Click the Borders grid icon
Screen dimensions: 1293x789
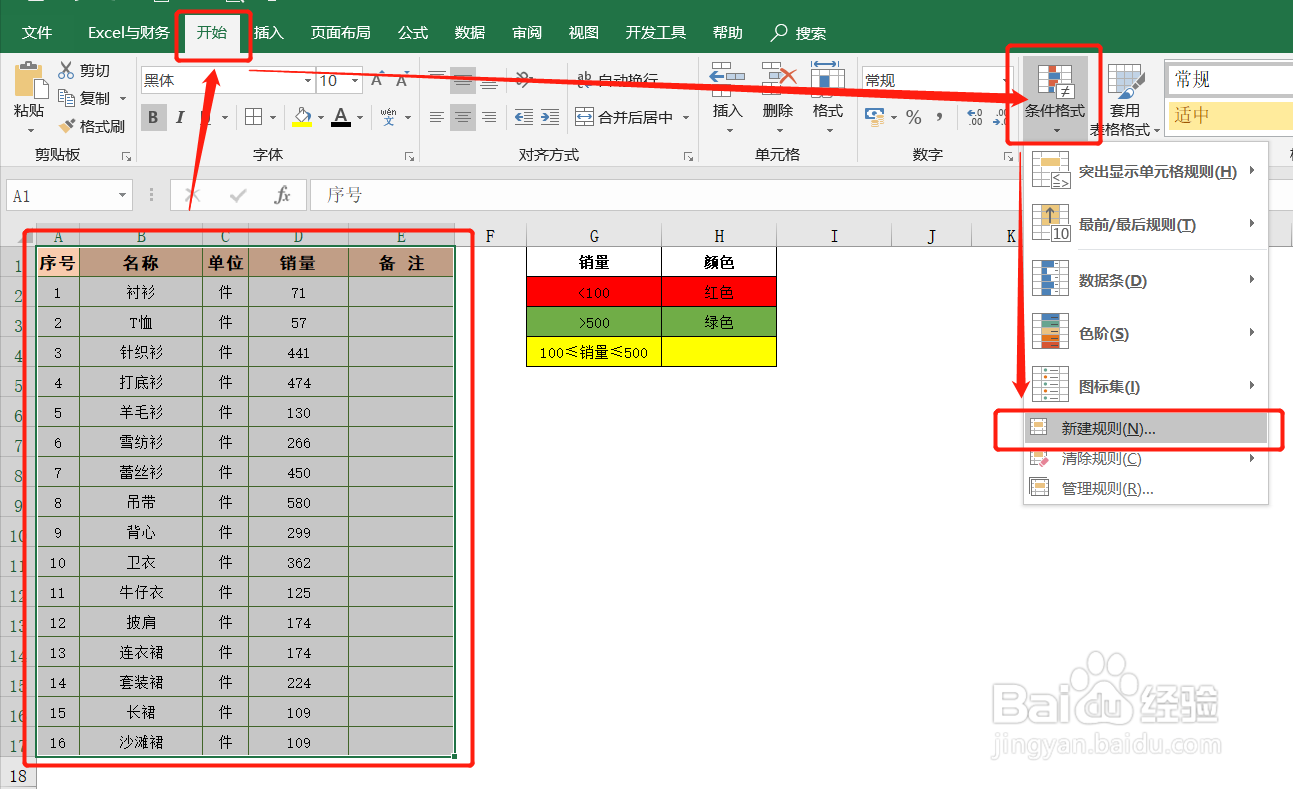tap(254, 117)
